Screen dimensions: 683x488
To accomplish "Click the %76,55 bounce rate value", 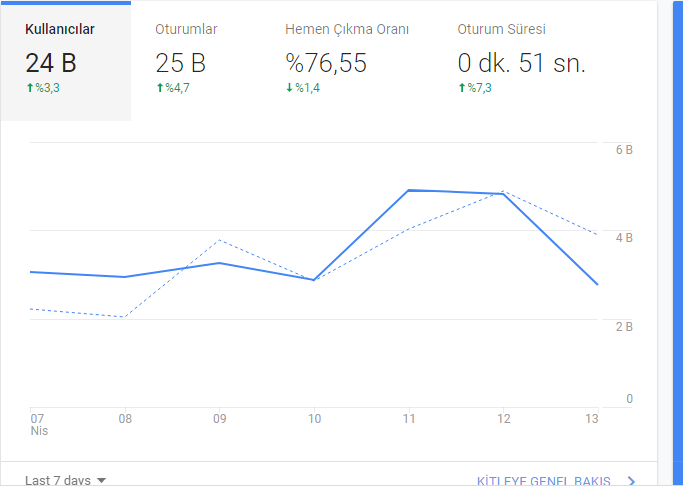I will 326,63.
